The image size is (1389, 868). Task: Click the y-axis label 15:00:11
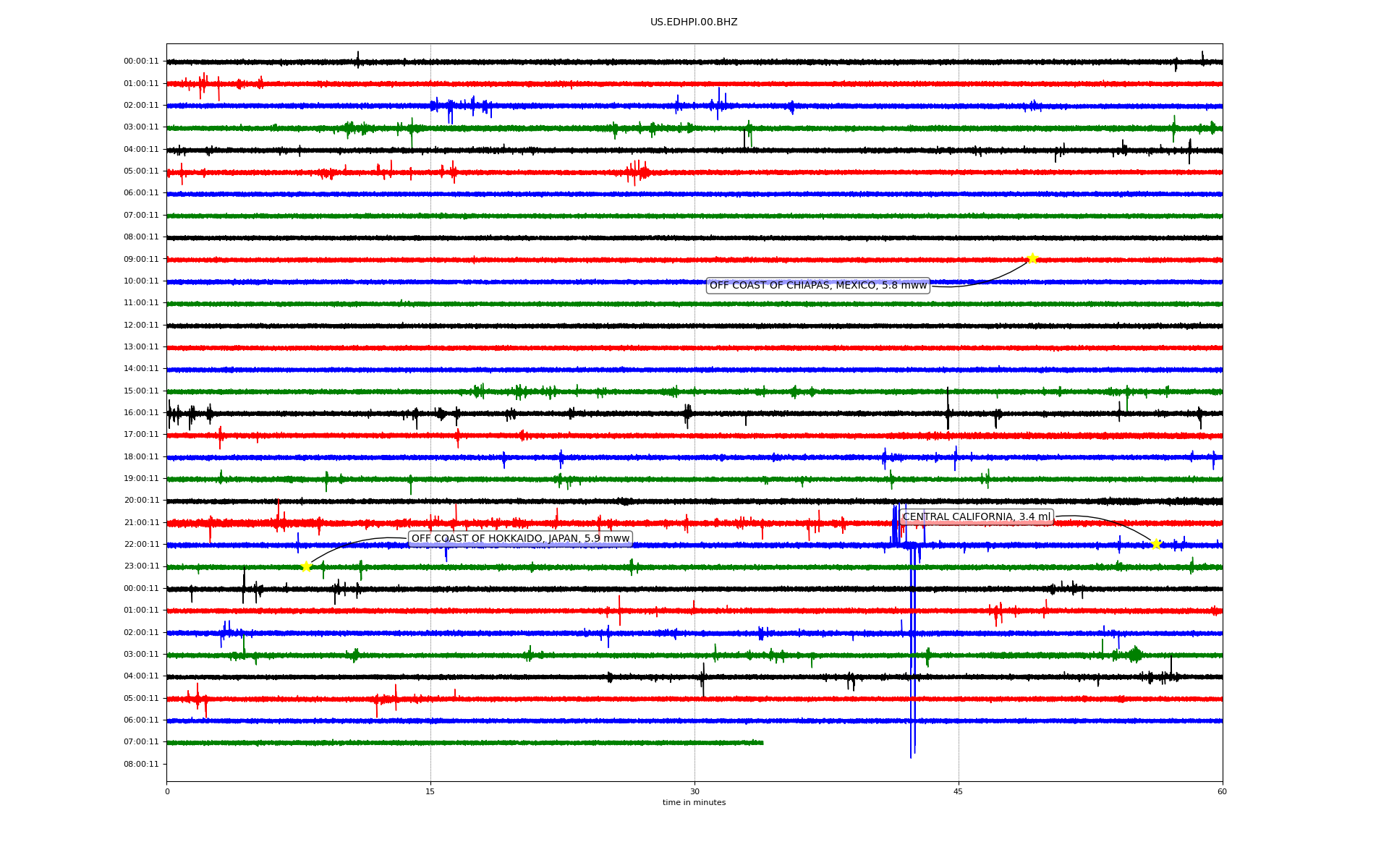(x=141, y=391)
